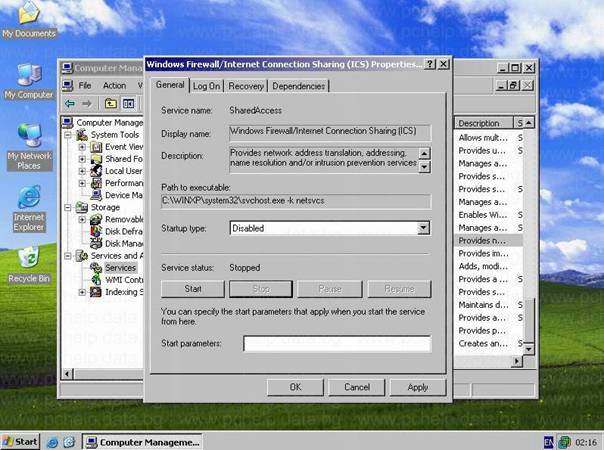Expand the Event Viewer tree node
The image size is (604, 450).
(x=82, y=146)
